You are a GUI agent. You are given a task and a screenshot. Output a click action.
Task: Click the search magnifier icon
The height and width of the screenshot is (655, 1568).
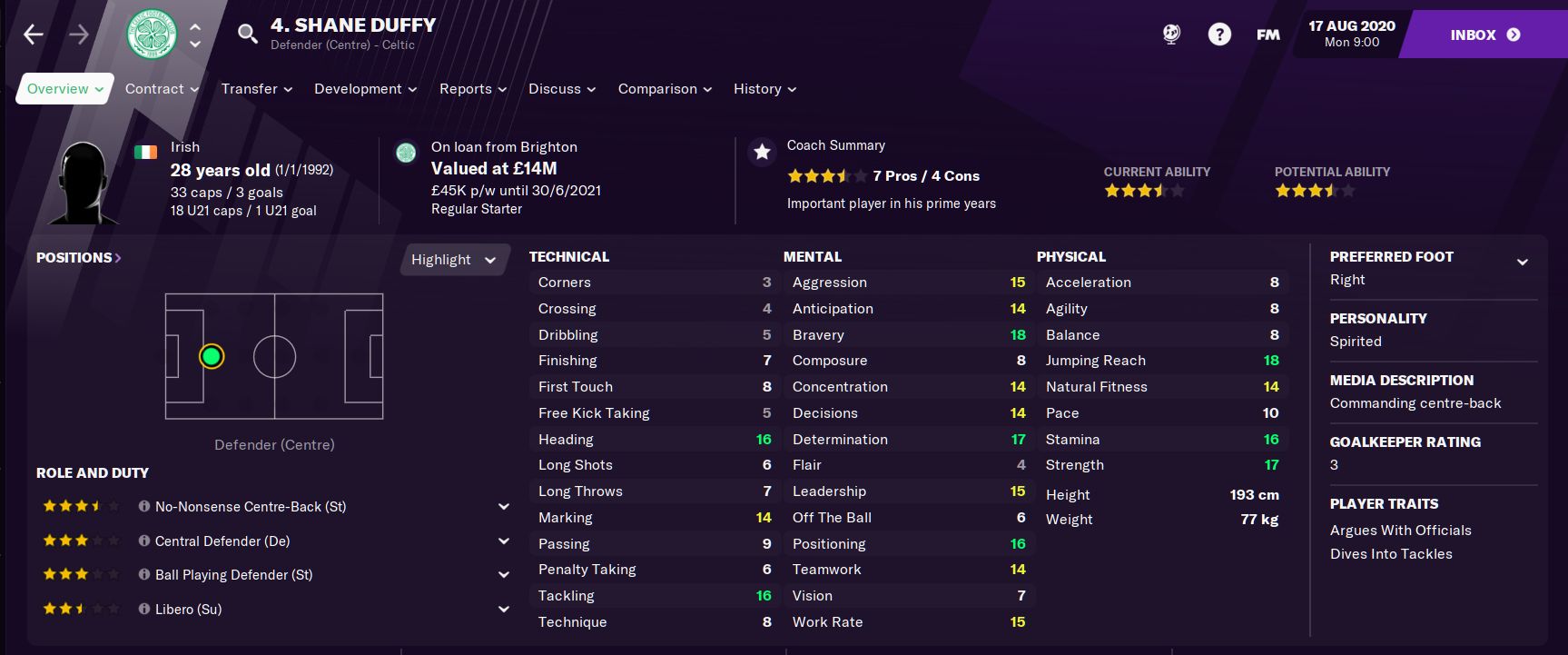point(246,35)
